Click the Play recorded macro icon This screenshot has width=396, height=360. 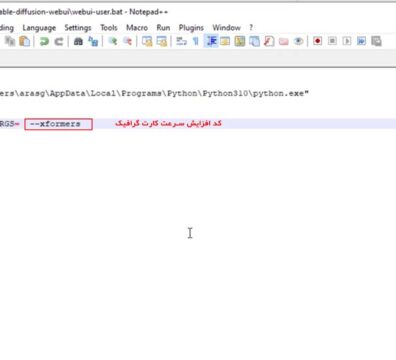347,41
